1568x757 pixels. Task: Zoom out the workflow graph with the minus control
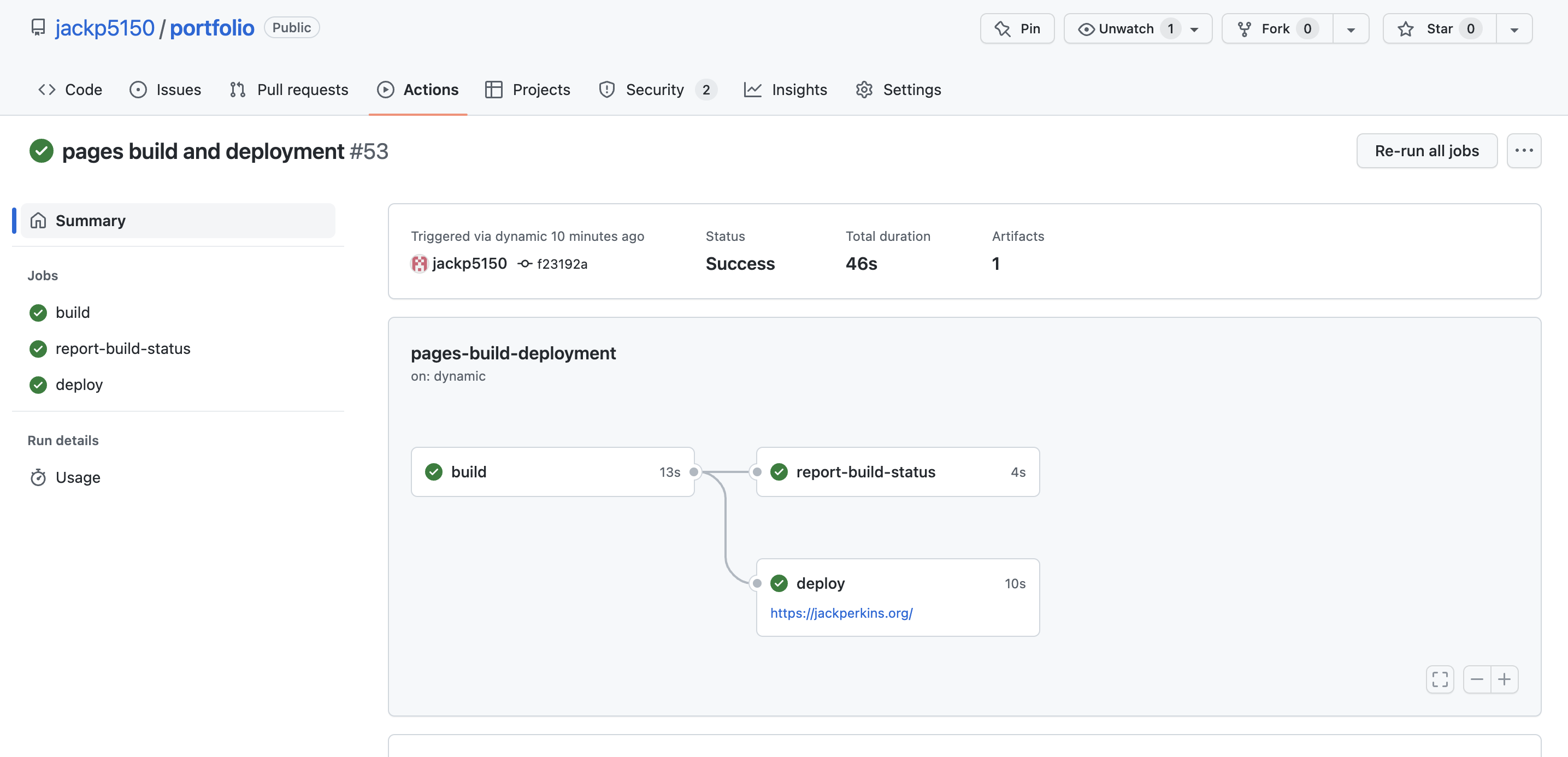(x=1477, y=679)
